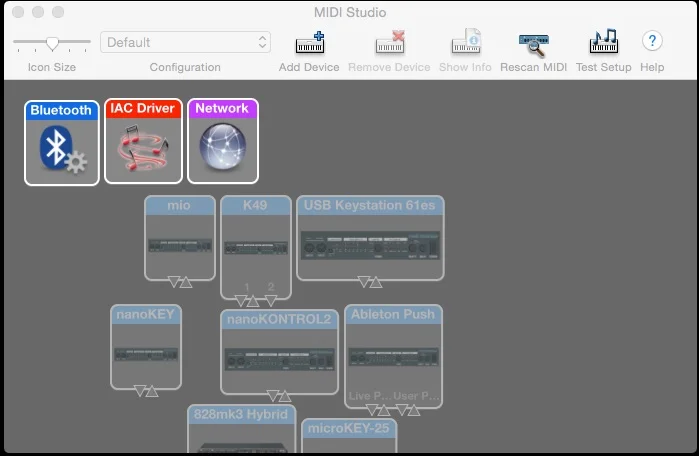Click the nanoKEY input port up arrow
This screenshot has width=699, height=456.
(x=152, y=391)
